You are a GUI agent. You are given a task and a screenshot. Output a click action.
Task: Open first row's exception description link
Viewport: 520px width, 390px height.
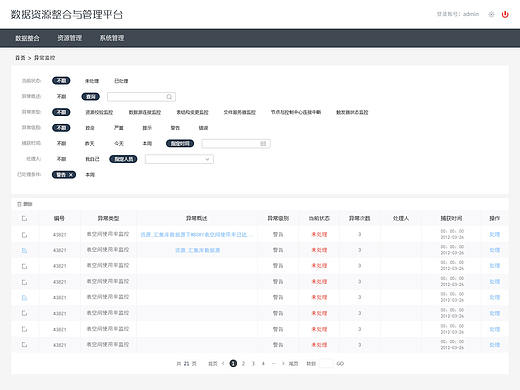click(197, 235)
